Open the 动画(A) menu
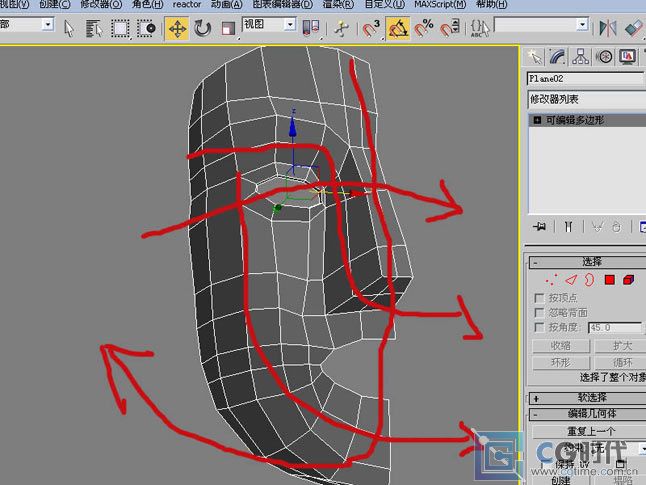Viewport: 646px width, 485px height. point(226,5)
